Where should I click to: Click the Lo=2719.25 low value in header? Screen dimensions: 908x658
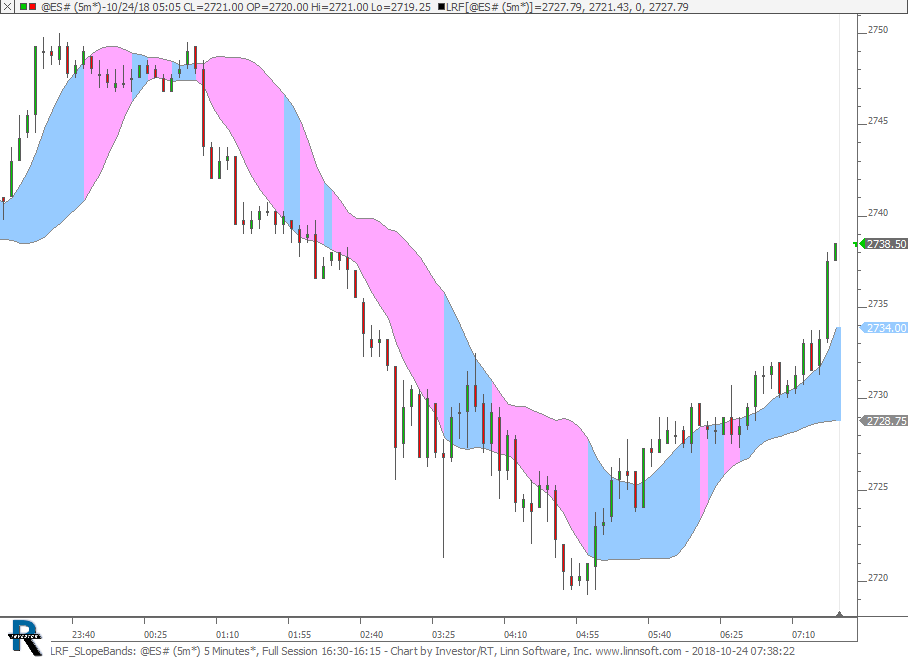coord(402,7)
